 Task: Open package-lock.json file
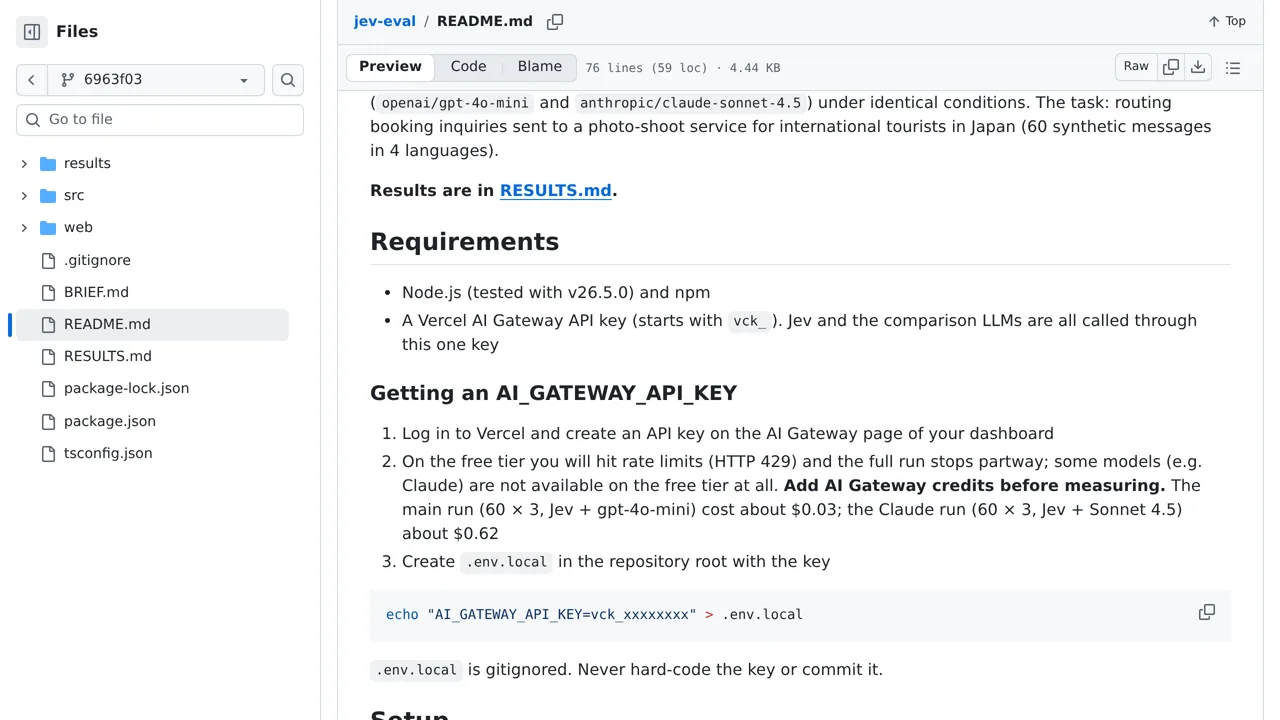126,388
